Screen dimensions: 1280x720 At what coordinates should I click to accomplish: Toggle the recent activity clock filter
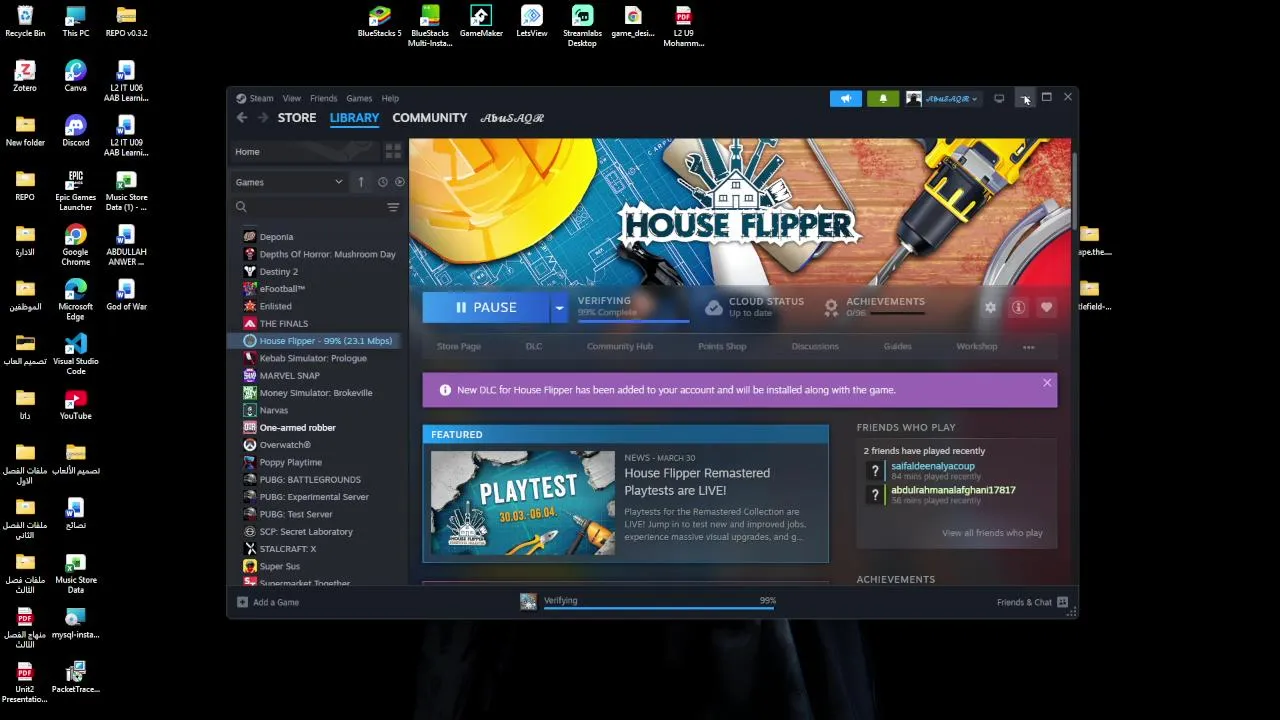pyautogui.click(x=382, y=182)
